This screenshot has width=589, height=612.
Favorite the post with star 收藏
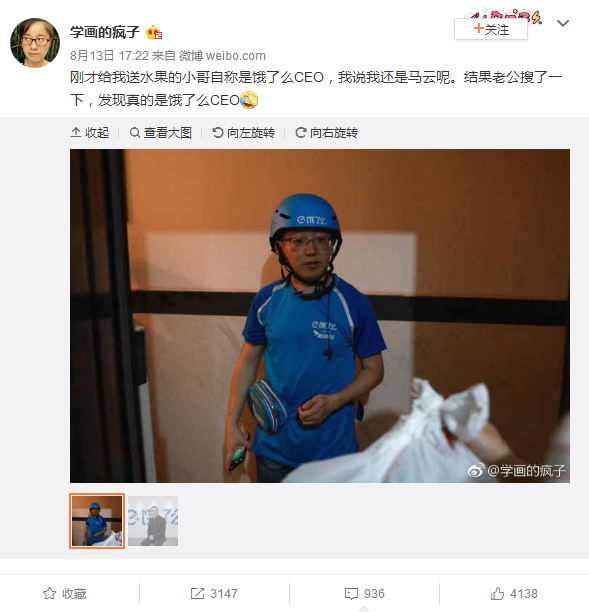coord(65,594)
